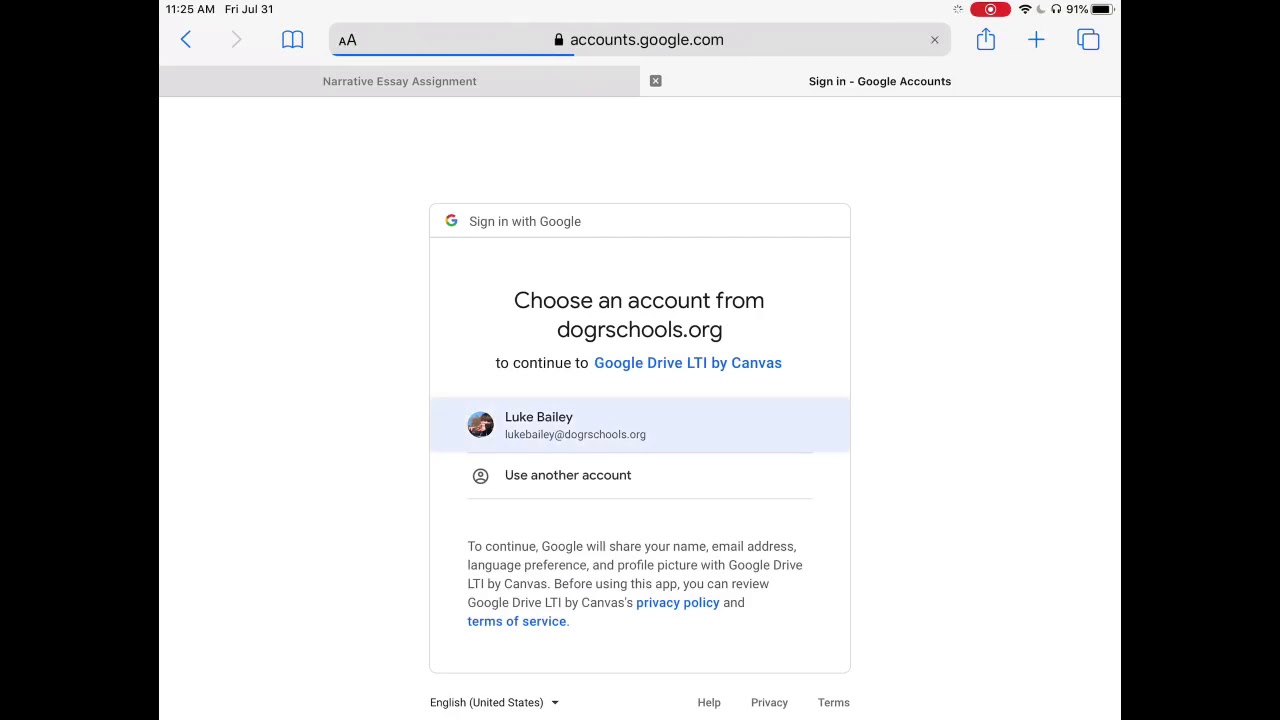Close the Sign in Google Accounts tab
1280x720 pixels.
tap(656, 81)
